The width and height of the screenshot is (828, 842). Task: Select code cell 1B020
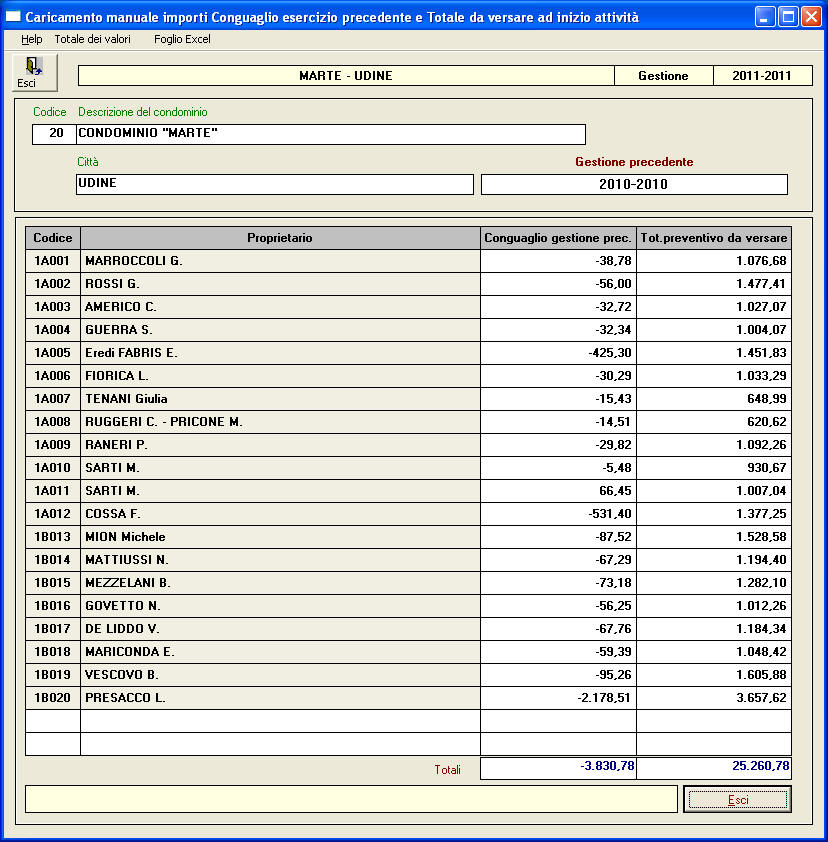(x=53, y=698)
